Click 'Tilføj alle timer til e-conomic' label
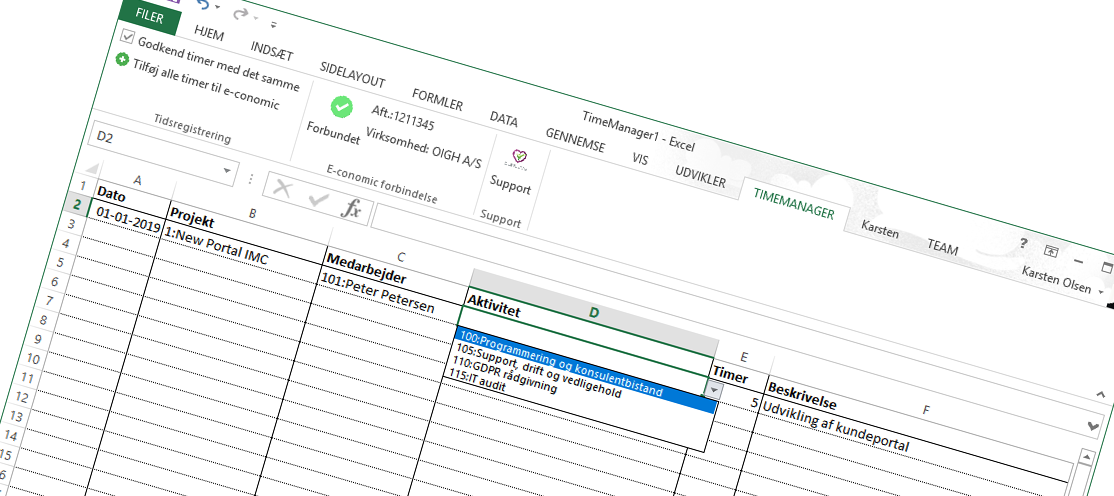 click(x=206, y=83)
